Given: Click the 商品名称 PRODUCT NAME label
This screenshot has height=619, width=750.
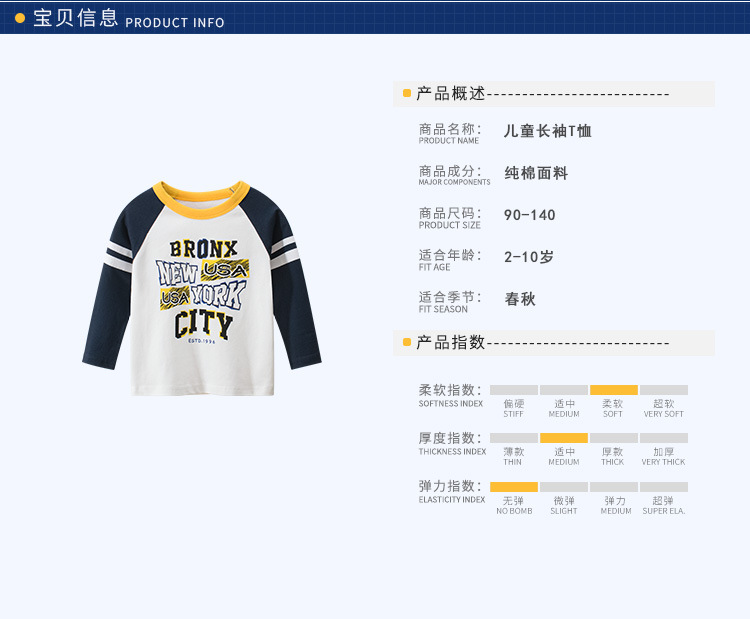Looking at the screenshot, I should click(450, 133).
